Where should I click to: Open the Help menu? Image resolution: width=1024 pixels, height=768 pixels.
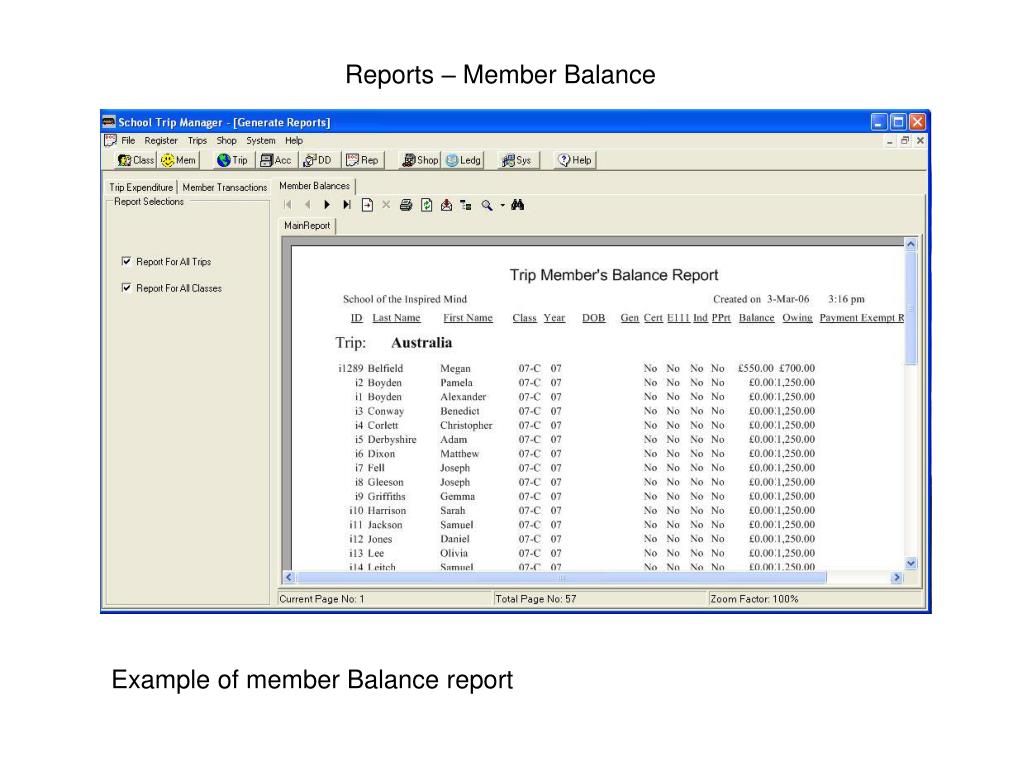tap(294, 140)
